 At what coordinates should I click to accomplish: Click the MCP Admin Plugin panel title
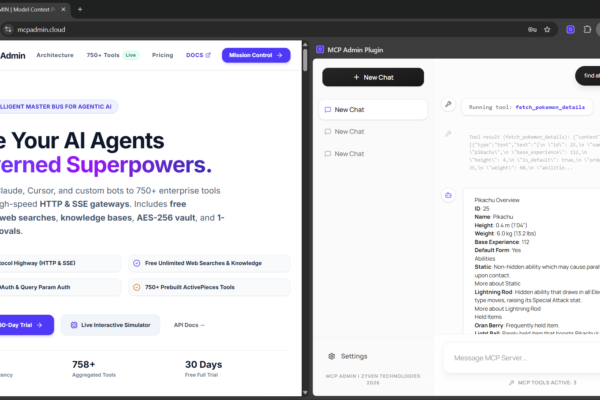point(355,50)
